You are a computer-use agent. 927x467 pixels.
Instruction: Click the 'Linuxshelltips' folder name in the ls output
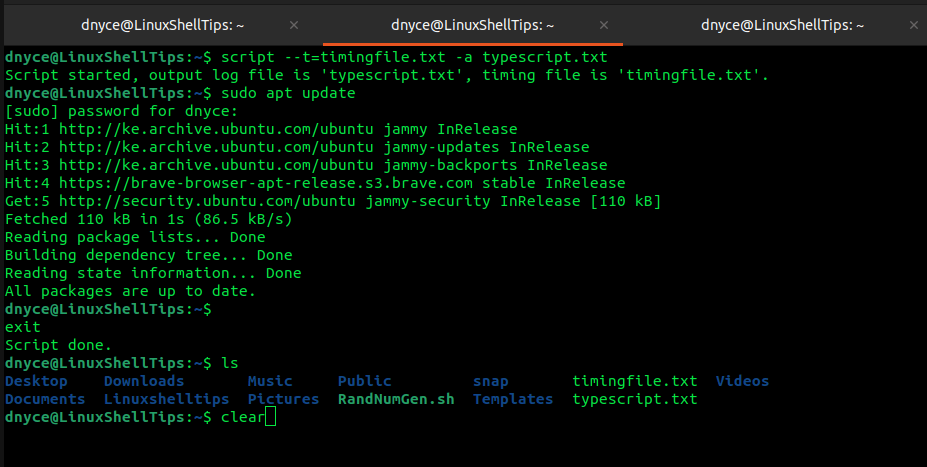pyautogui.click(x=167, y=400)
